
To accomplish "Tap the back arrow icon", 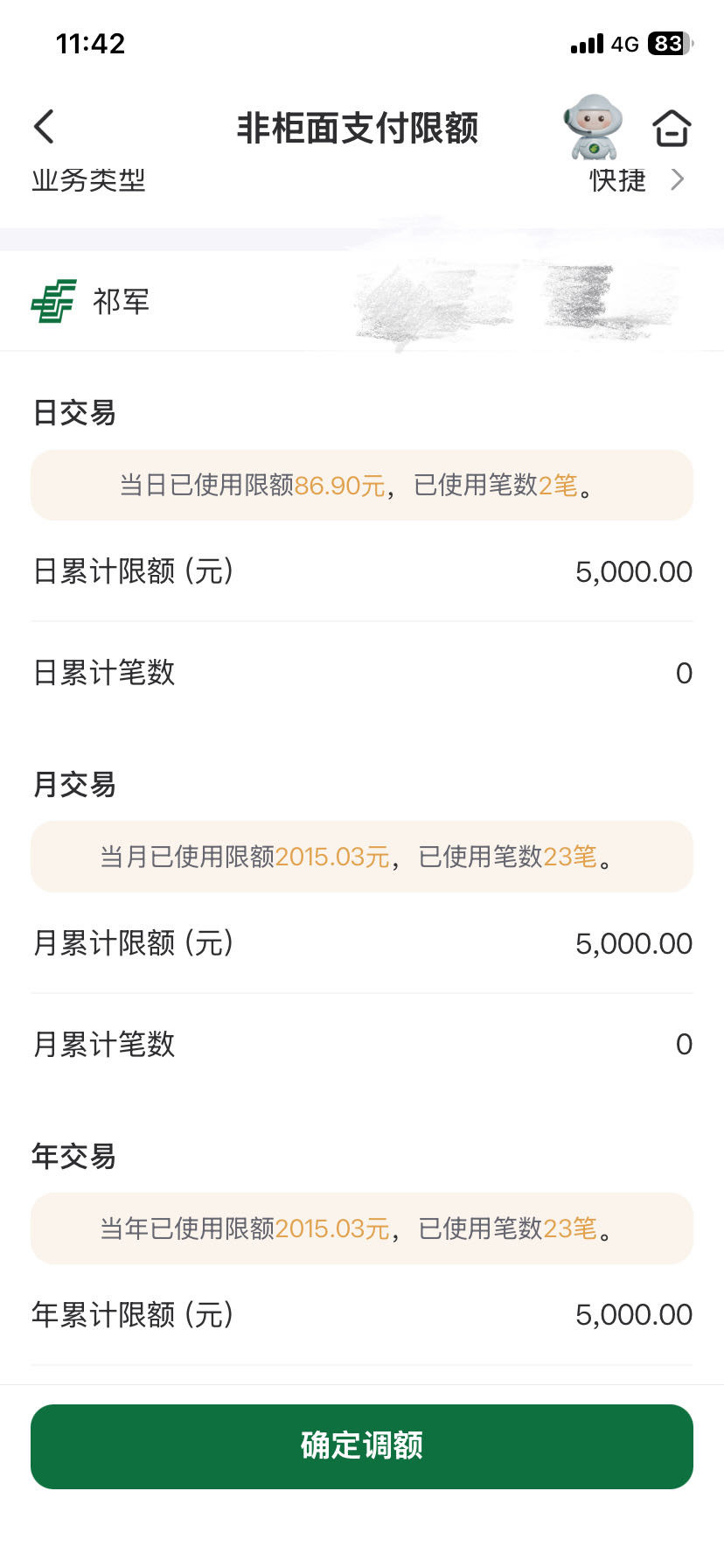I will (45, 127).
